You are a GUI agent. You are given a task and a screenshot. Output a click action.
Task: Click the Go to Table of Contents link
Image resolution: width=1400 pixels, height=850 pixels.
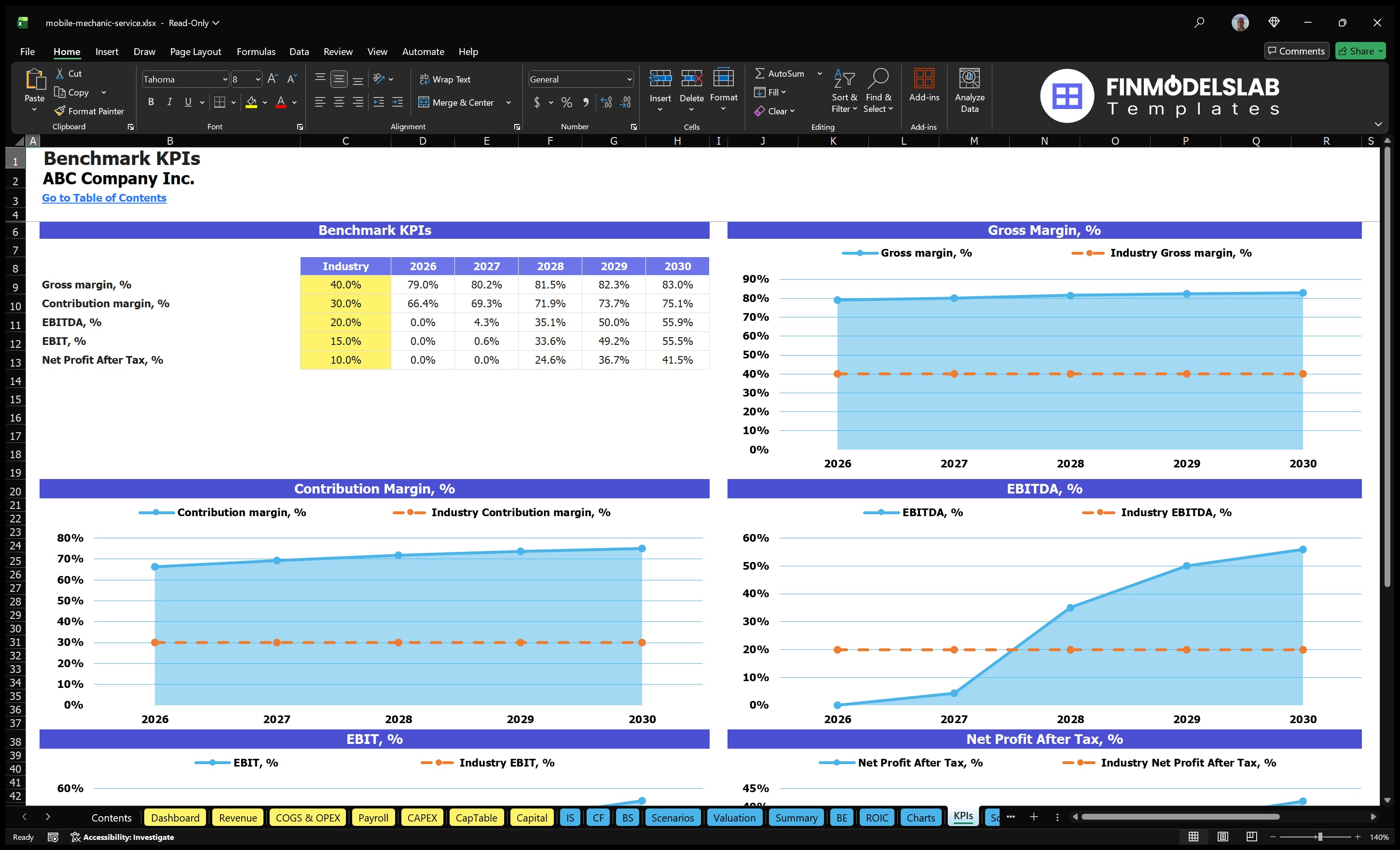point(104,198)
